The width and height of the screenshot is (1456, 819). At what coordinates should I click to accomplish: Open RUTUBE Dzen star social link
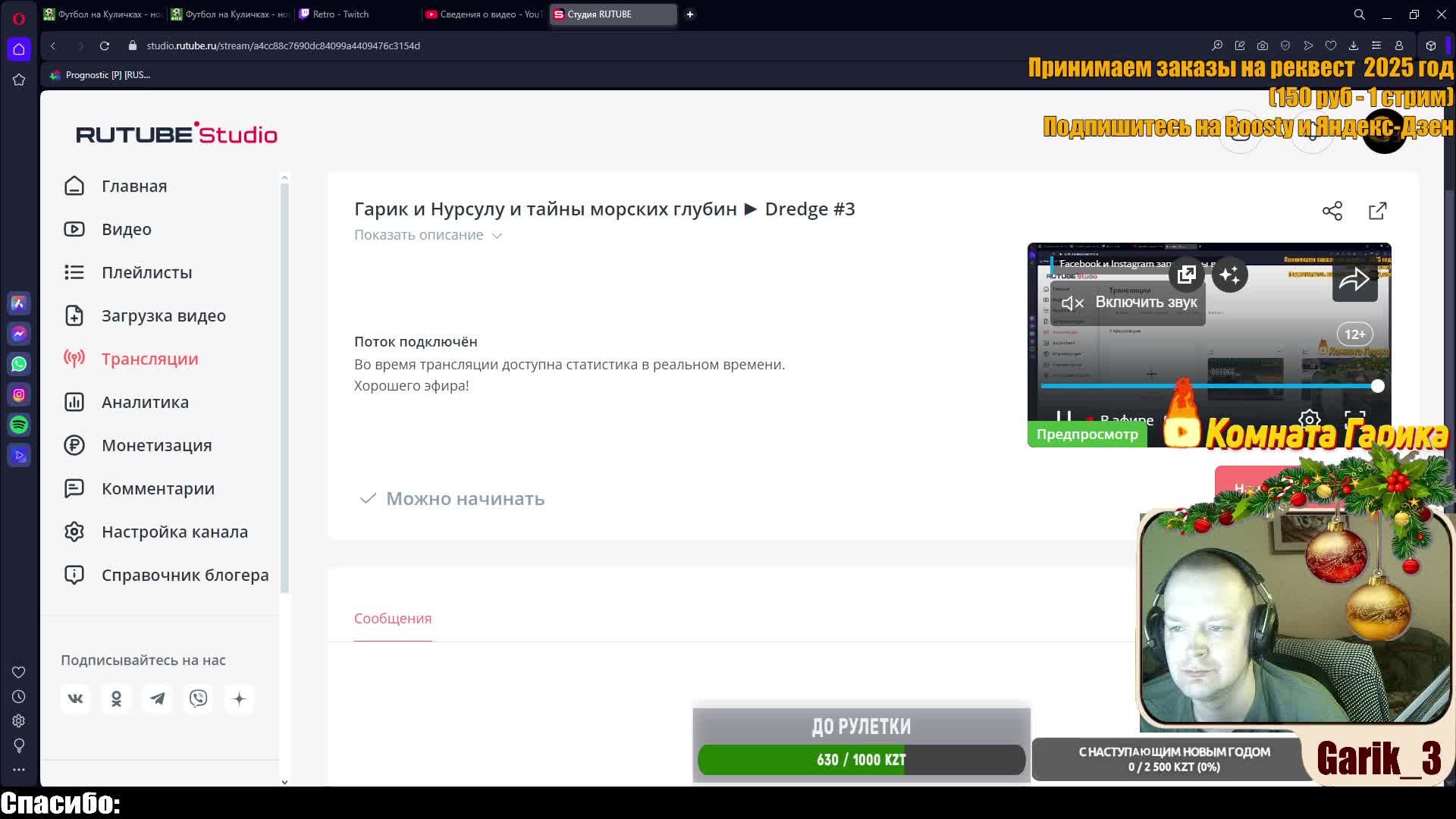239,698
